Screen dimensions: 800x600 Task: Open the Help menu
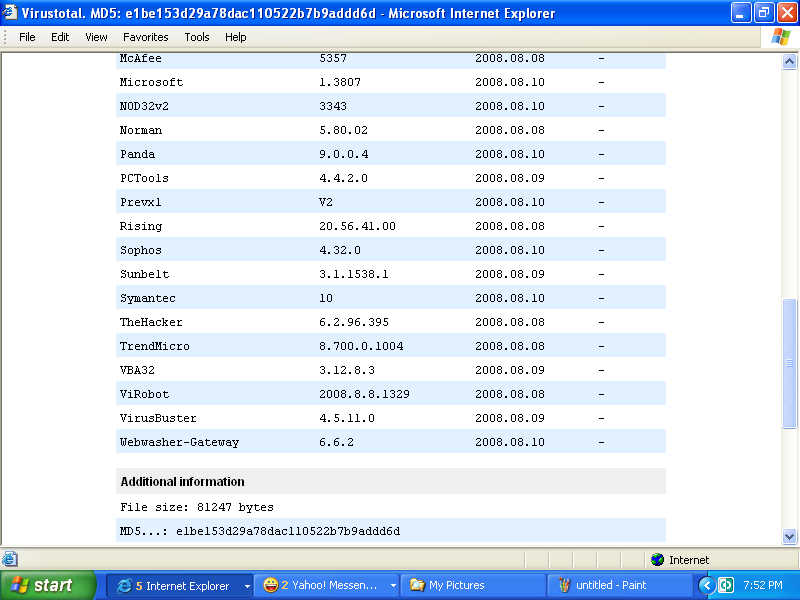coord(236,37)
